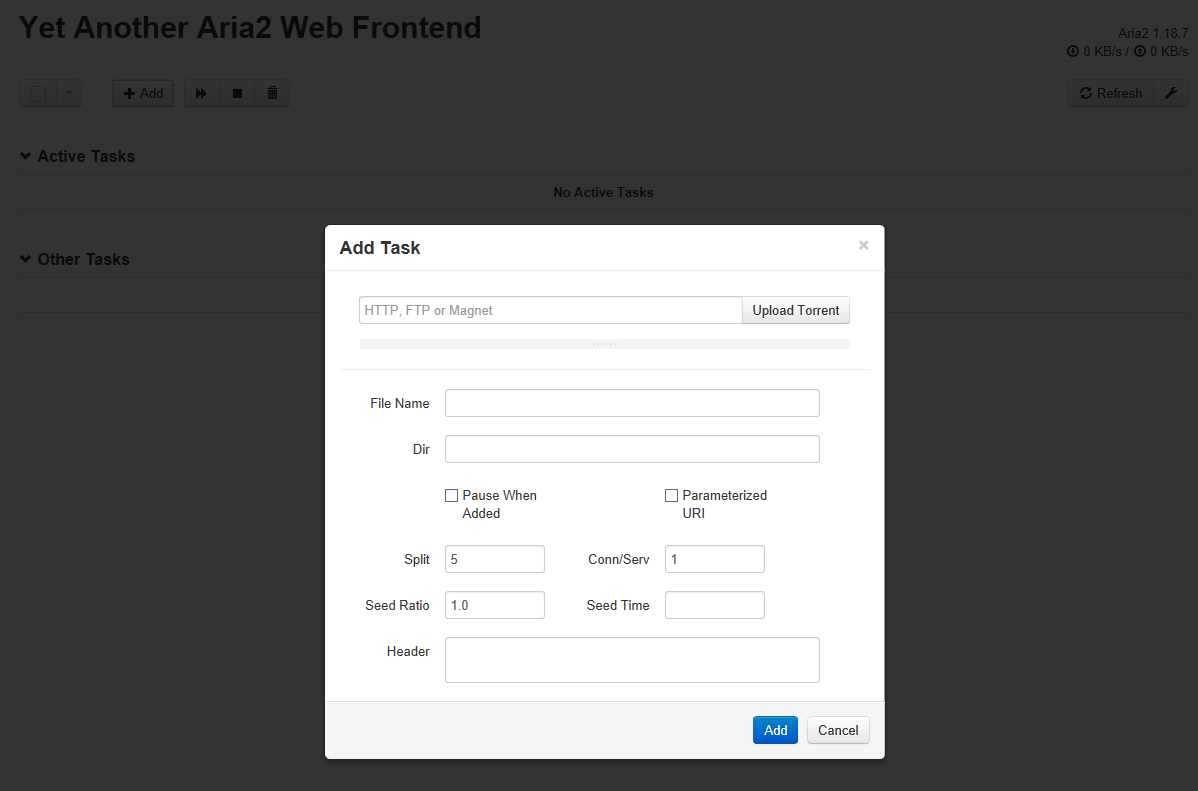
Task: Collapse the Other Tasks section
Action: [24, 259]
